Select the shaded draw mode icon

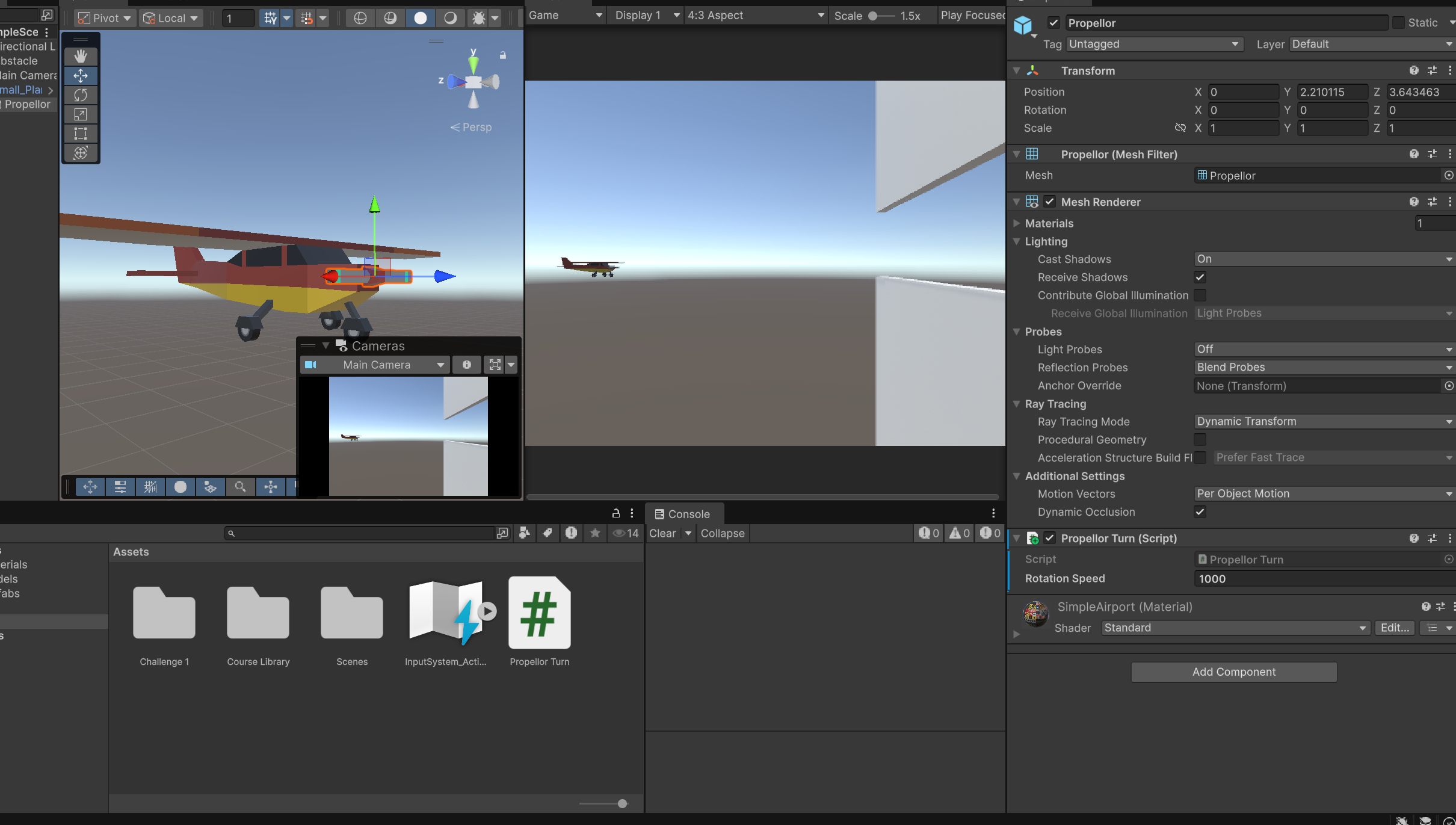(x=421, y=19)
